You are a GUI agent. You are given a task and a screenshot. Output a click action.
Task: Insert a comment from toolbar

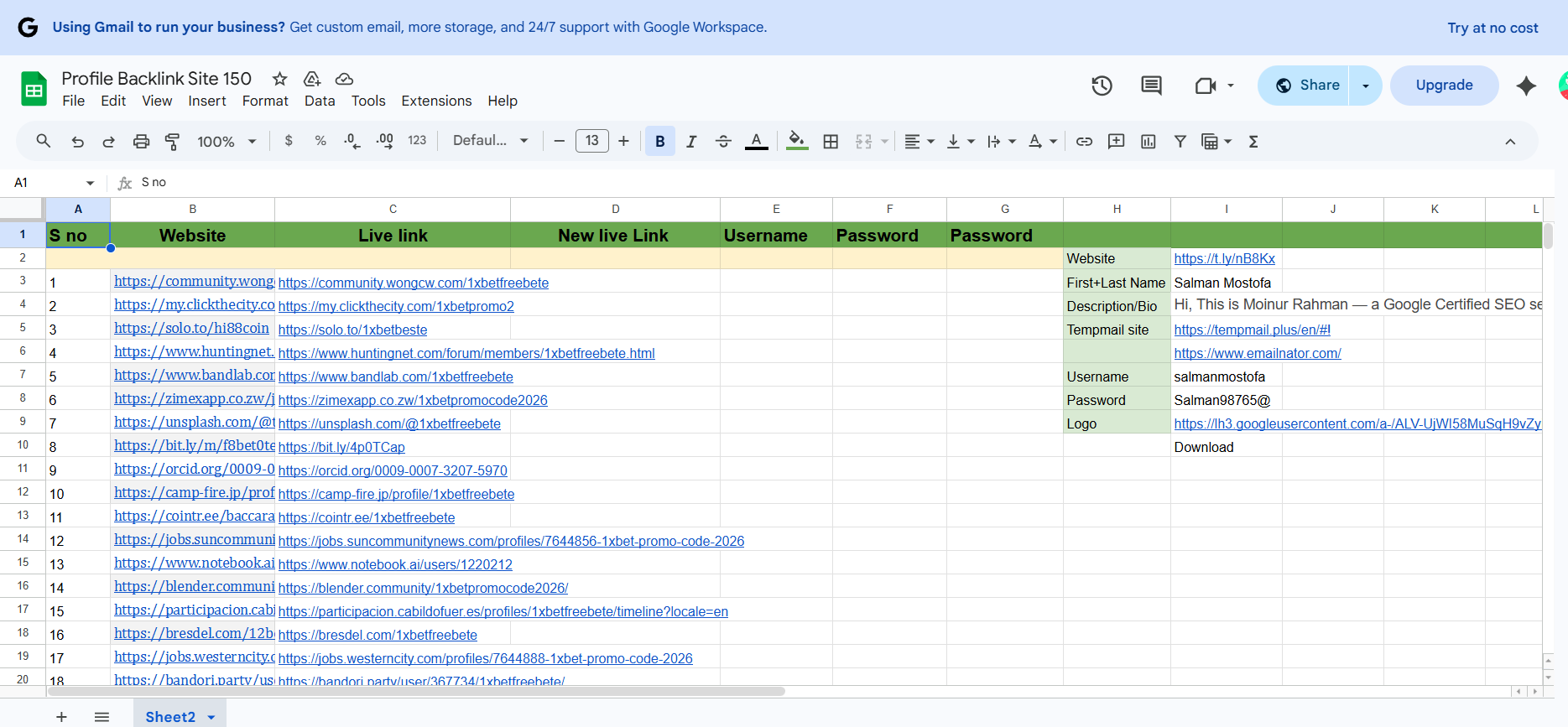1116,141
